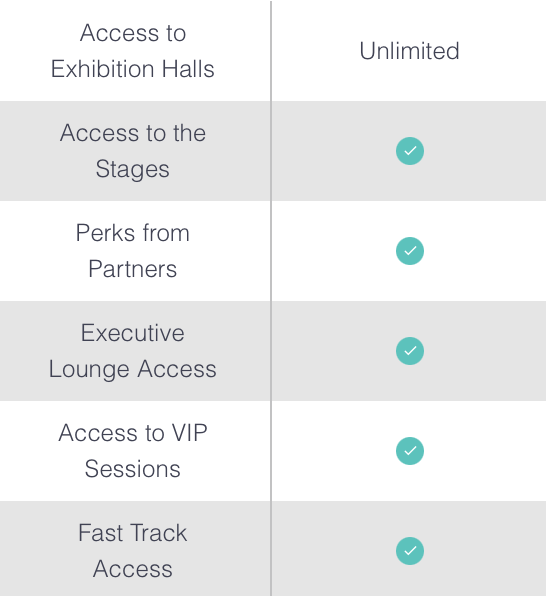Click the Access to the Stages label
This screenshot has width=546, height=596.
coord(133,151)
